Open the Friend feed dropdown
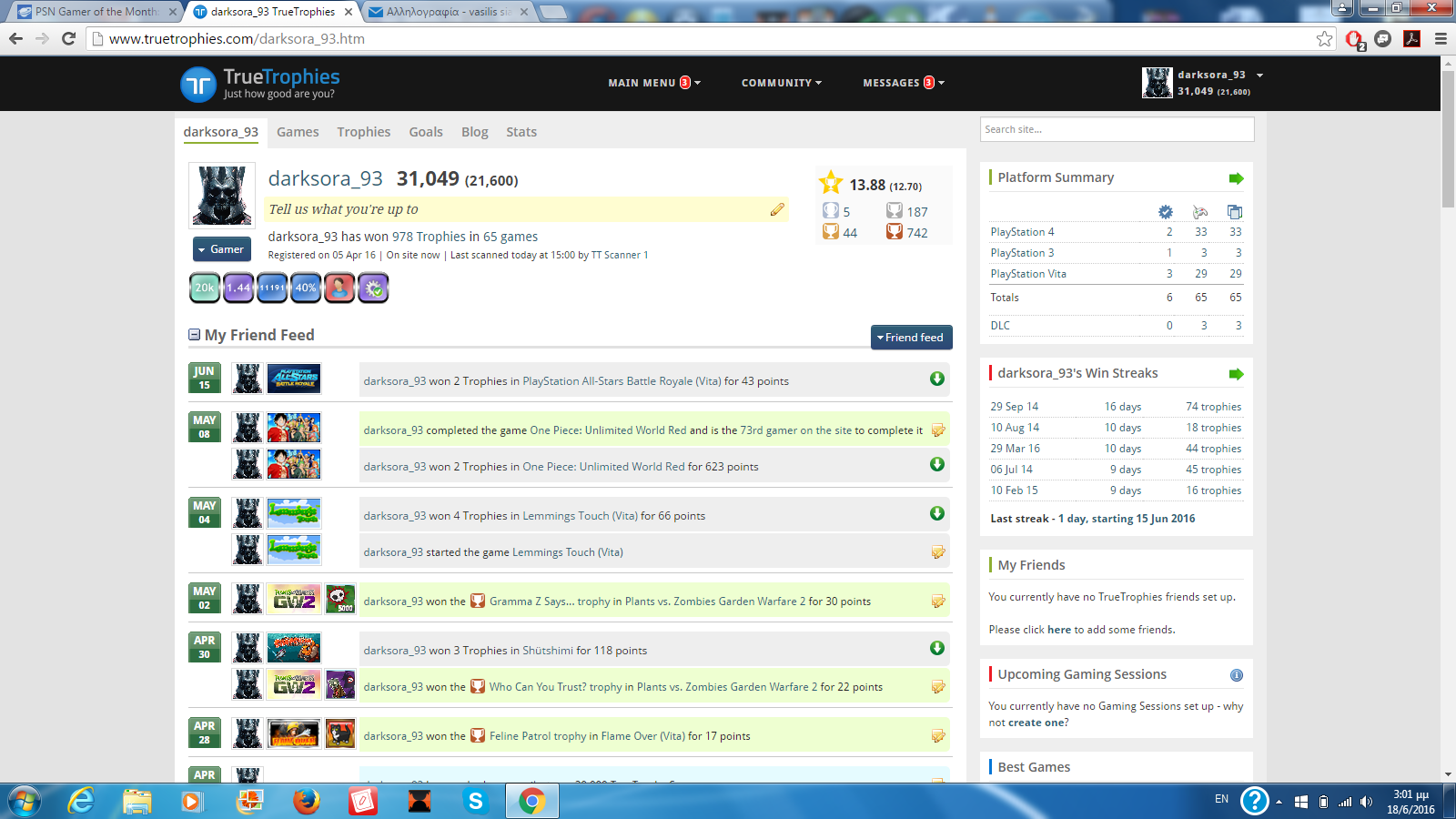 click(x=911, y=338)
